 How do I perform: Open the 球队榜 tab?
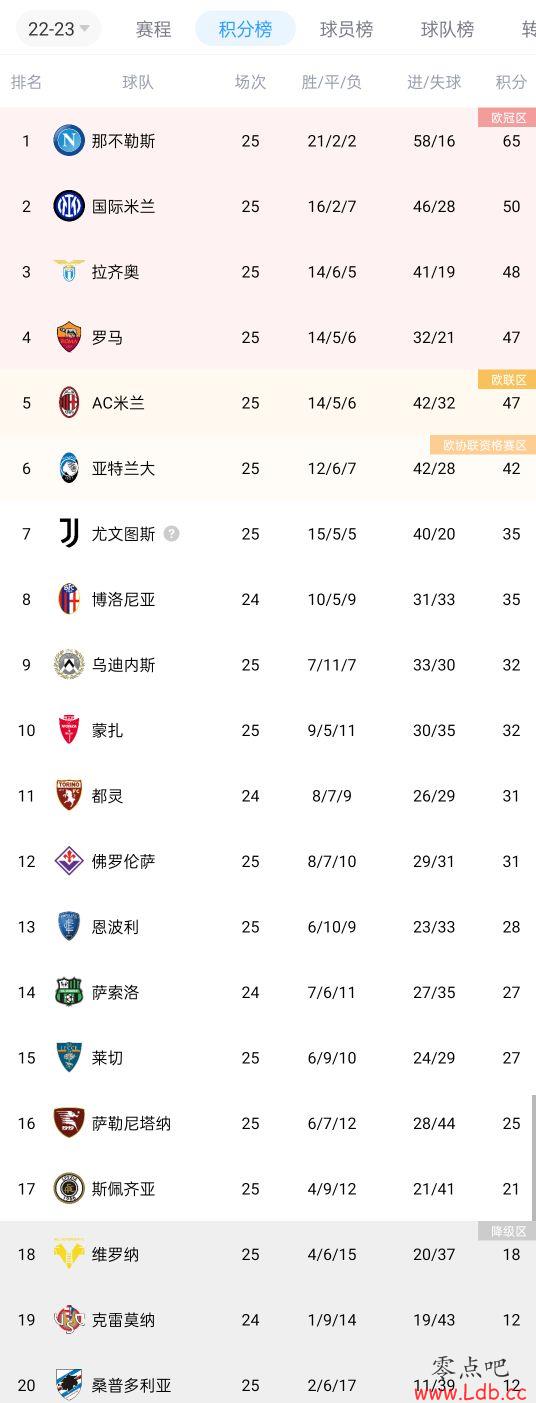point(447,29)
